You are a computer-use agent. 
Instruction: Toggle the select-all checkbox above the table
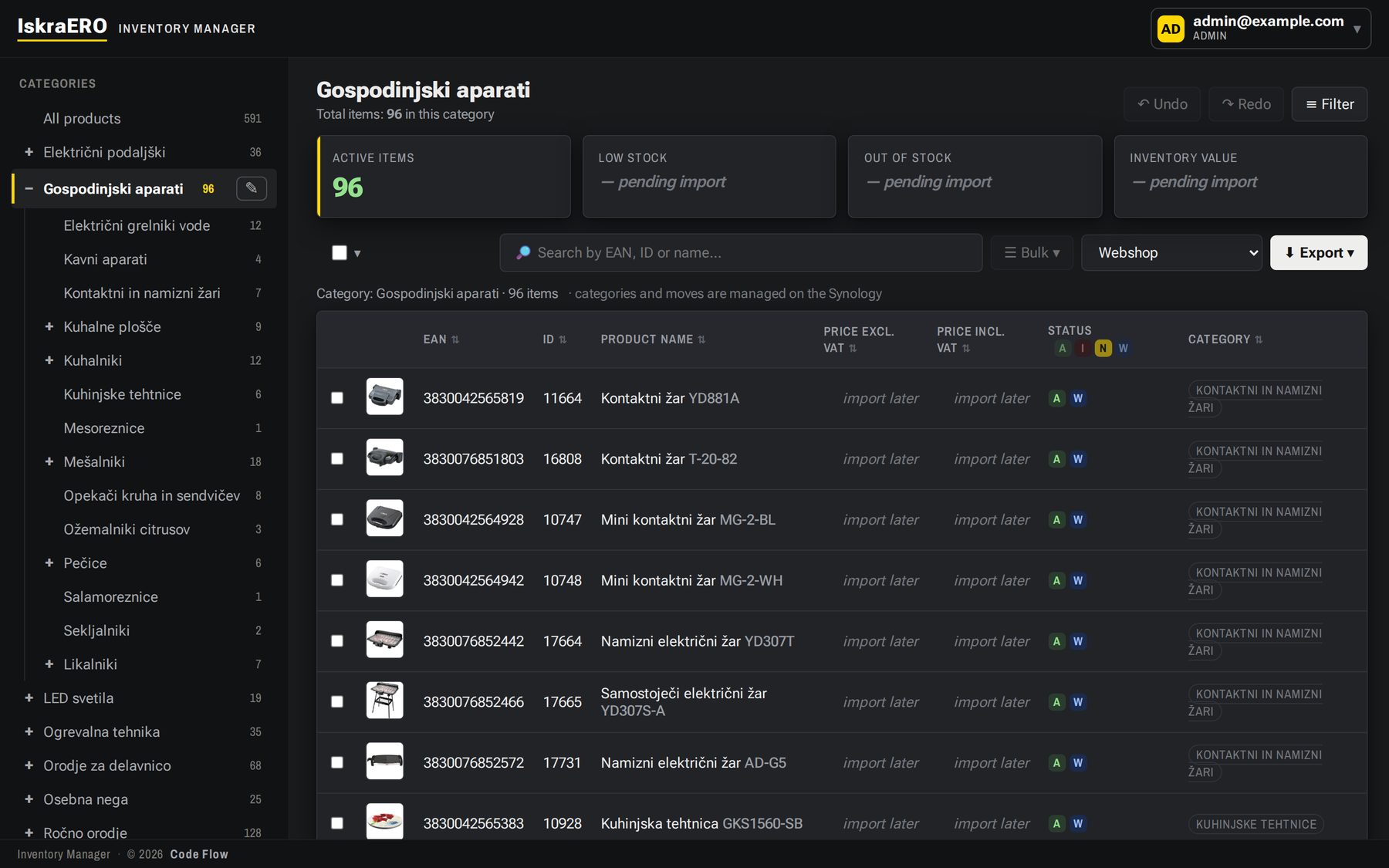340,252
